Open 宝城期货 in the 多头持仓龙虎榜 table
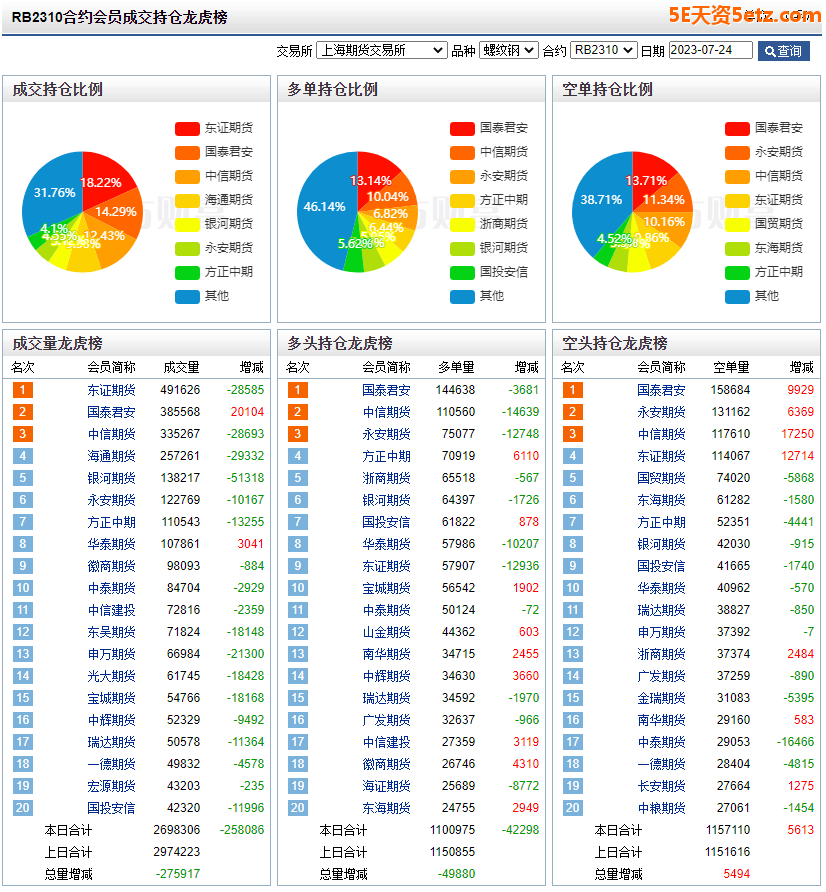Image resolution: width=826 pixels, height=892 pixels. coord(386,588)
